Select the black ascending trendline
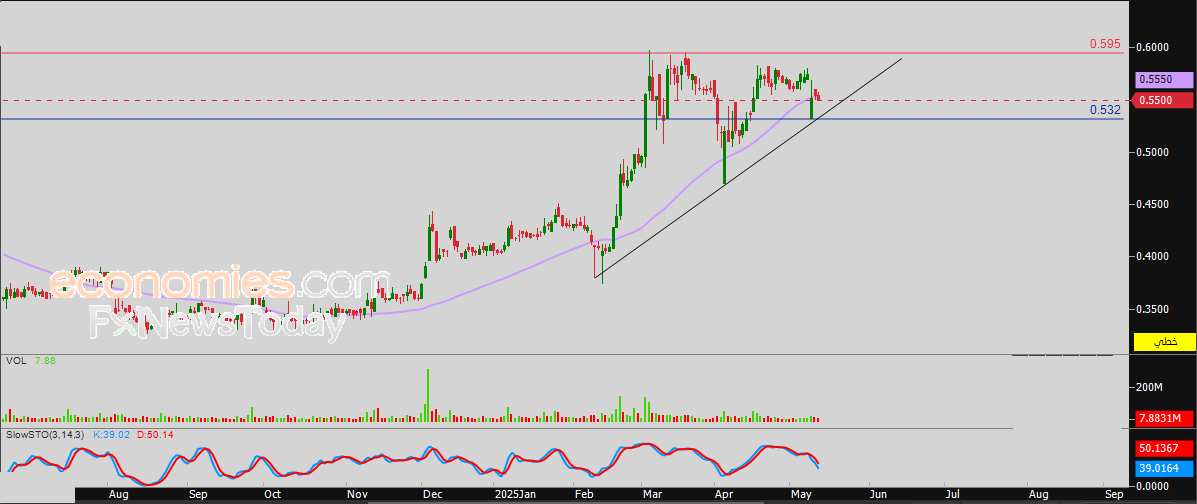Viewport: 1197px width, 504px height. pos(748,168)
